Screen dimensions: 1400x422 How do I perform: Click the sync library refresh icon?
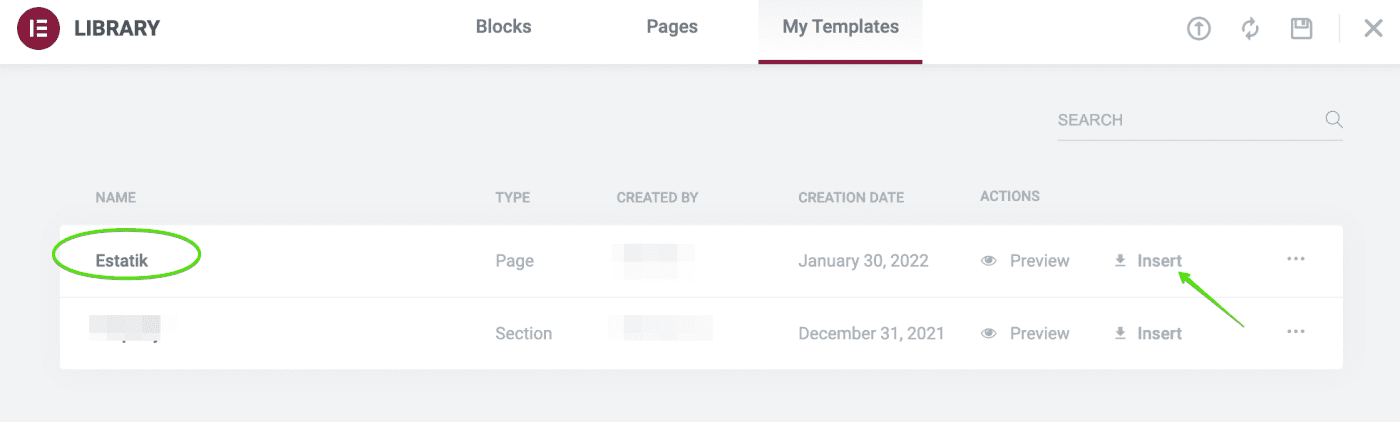(1250, 29)
